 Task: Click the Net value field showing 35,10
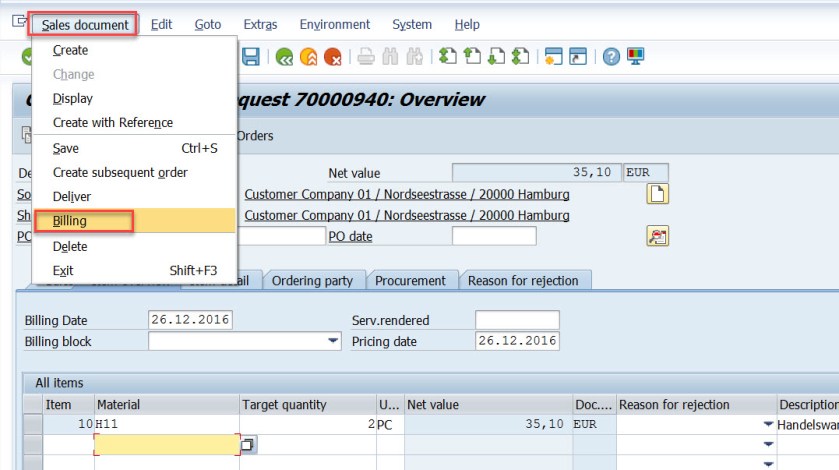tap(537, 172)
